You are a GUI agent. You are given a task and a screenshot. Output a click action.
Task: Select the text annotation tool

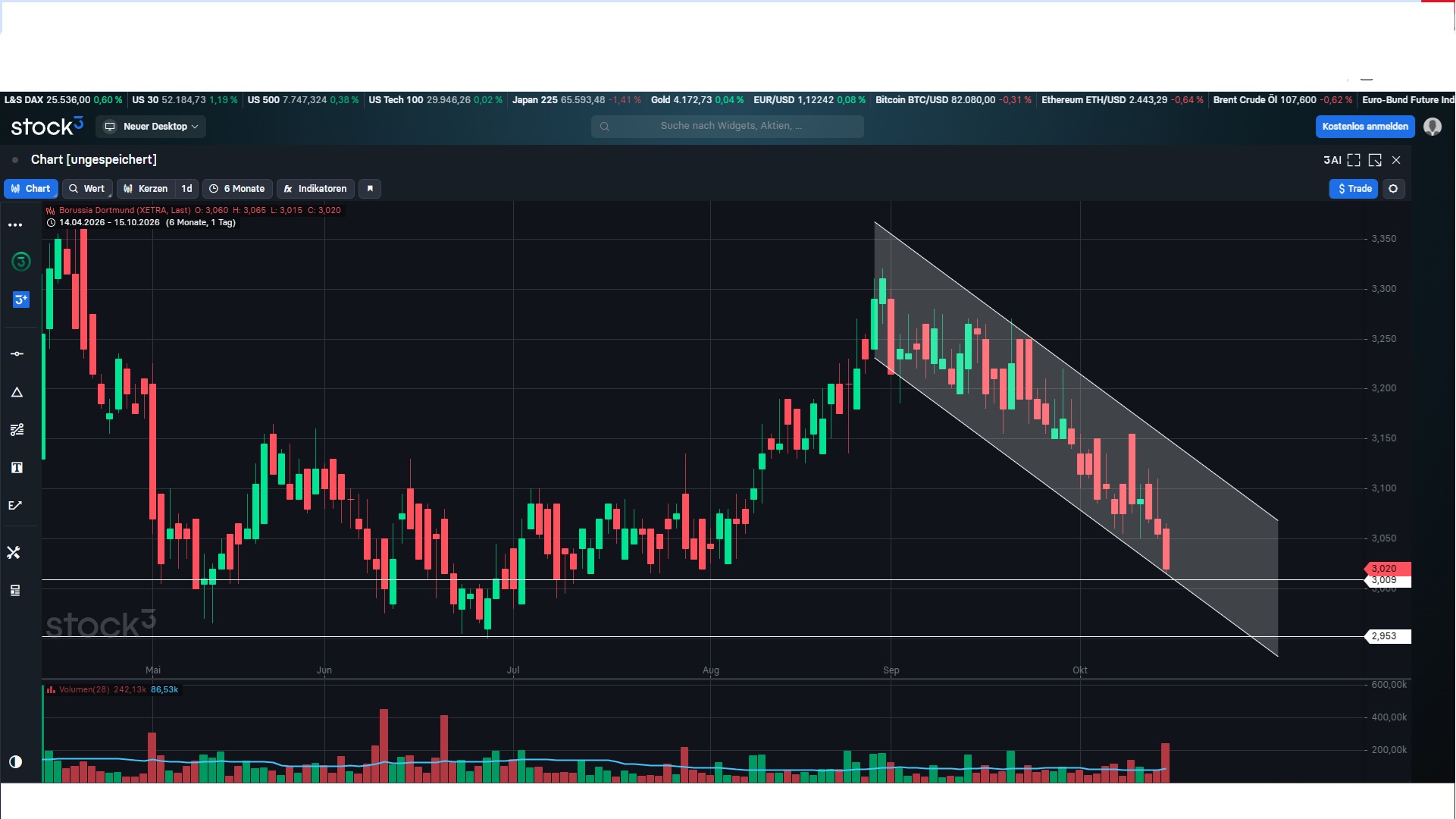[17, 468]
